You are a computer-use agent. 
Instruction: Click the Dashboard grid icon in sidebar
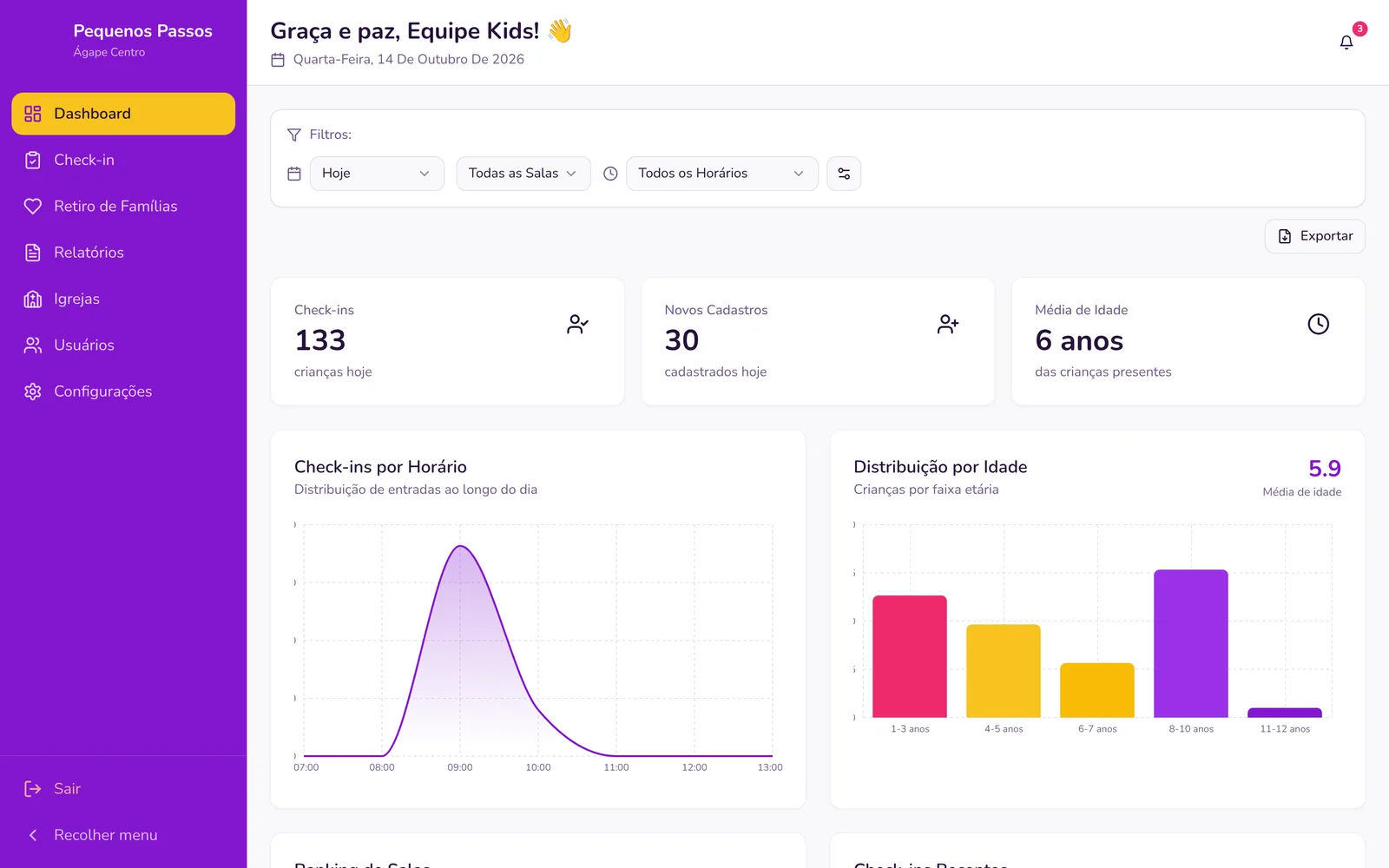click(33, 114)
